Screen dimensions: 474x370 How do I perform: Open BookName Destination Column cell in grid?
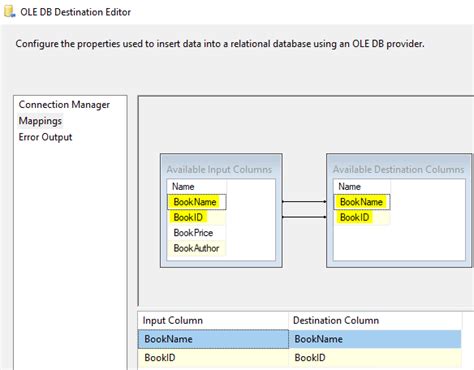coord(375,339)
